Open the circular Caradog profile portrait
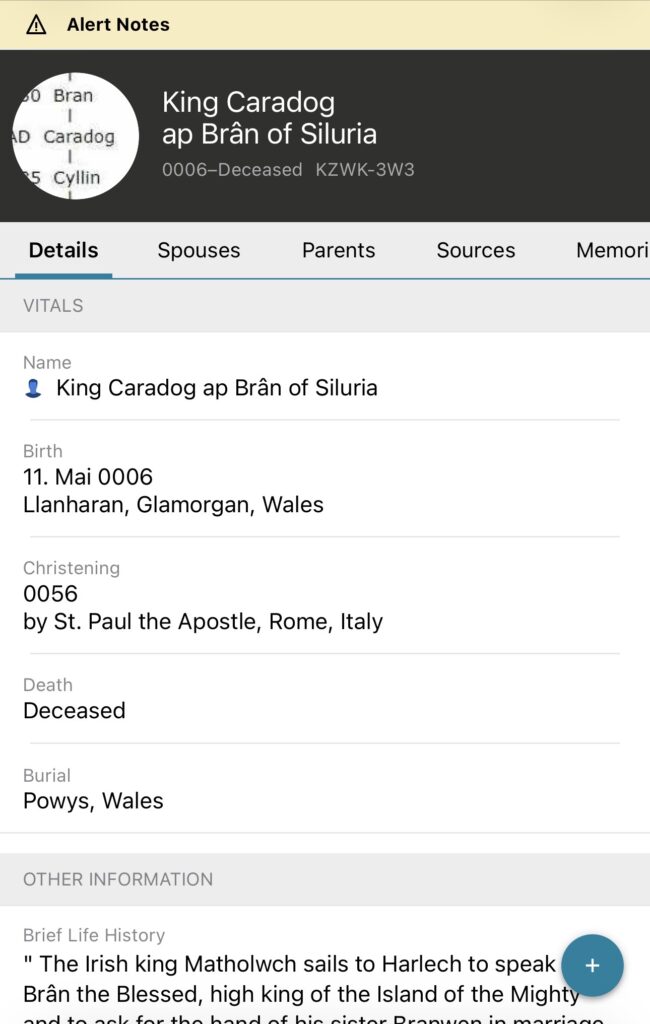 (x=75, y=136)
